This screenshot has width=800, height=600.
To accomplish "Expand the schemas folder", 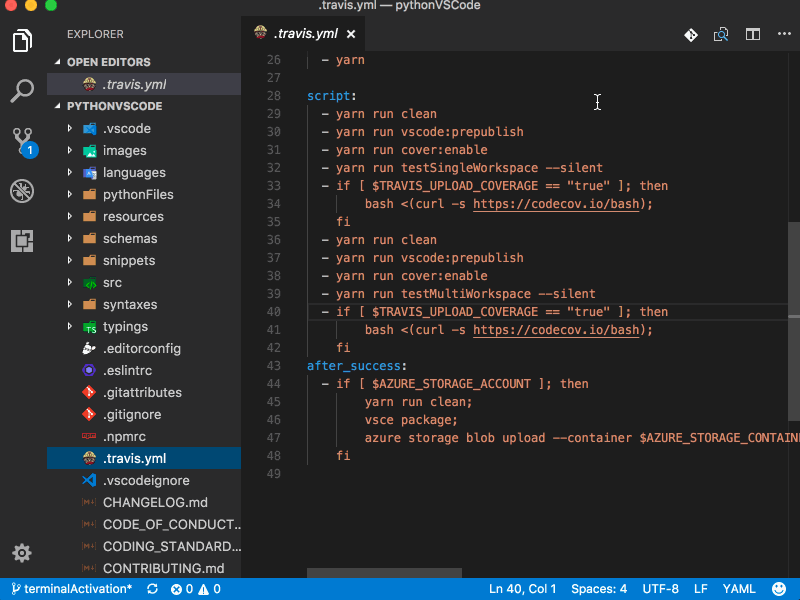I will (x=70, y=238).
